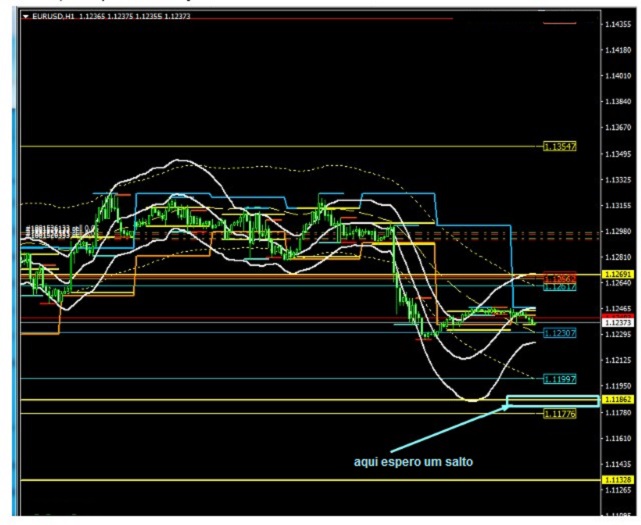
Task: Click the 1.13155 tick on price axis
Action: pyautogui.click(x=617, y=206)
